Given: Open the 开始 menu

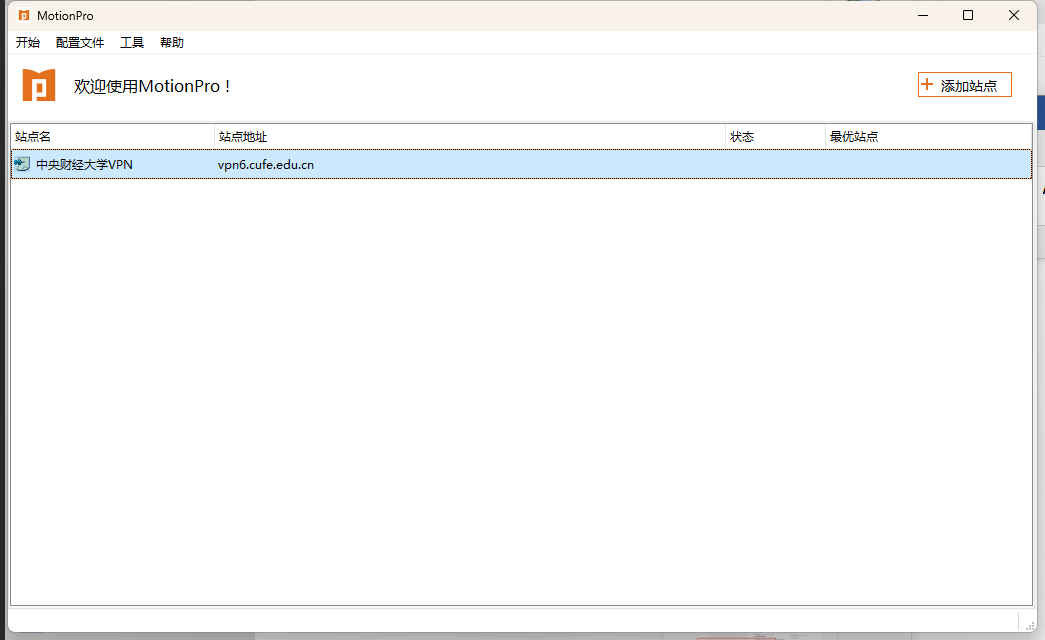Looking at the screenshot, I should coord(28,43).
